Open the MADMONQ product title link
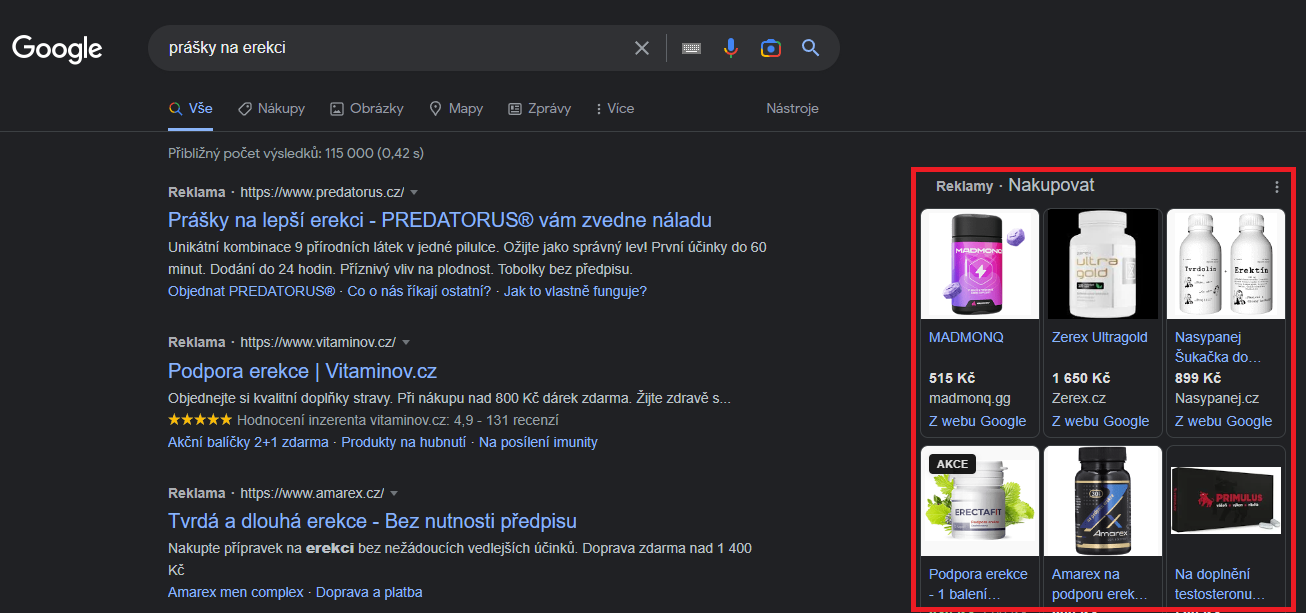 (966, 337)
